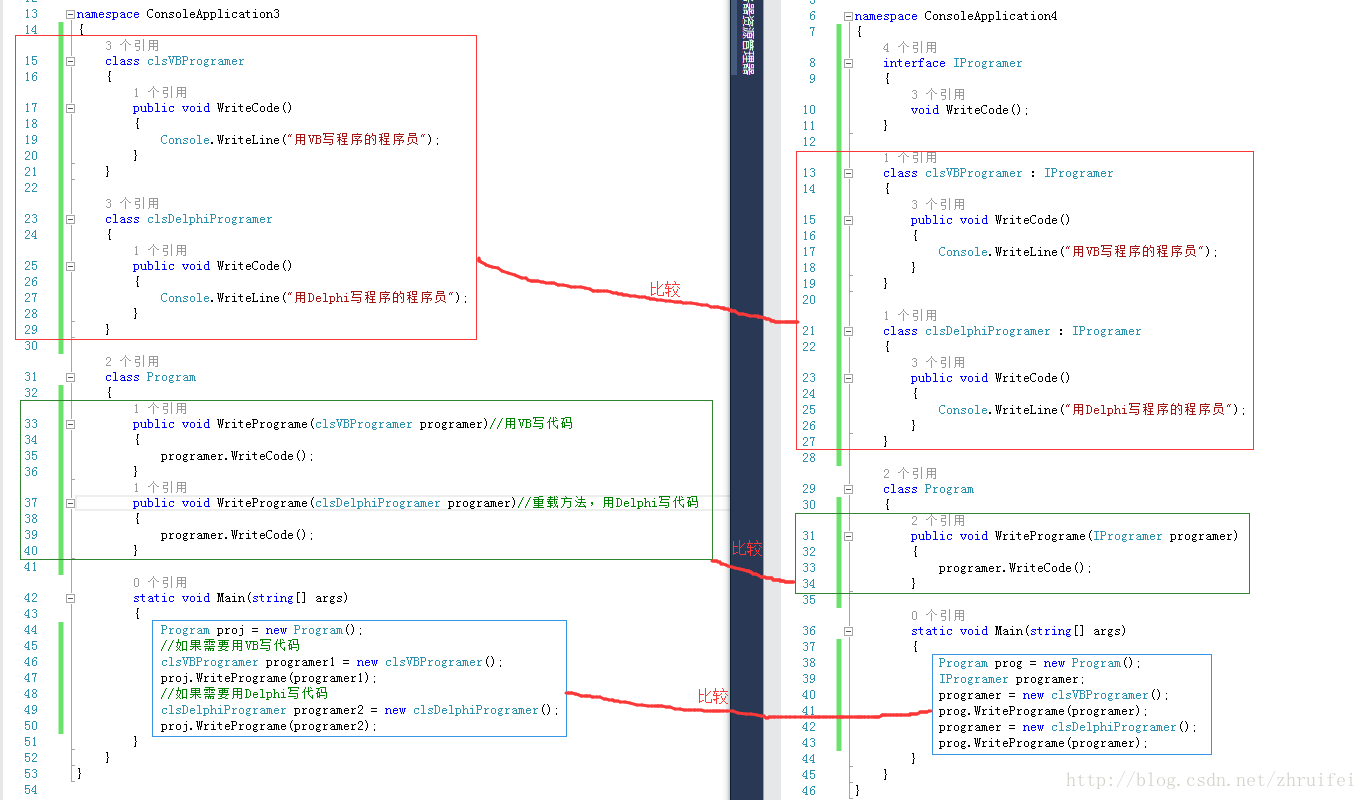The height and width of the screenshot is (800, 1367).
Task: Open '3 个引用' above right line 23 WriteCode
Action: pyautogui.click(x=938, y=362)
